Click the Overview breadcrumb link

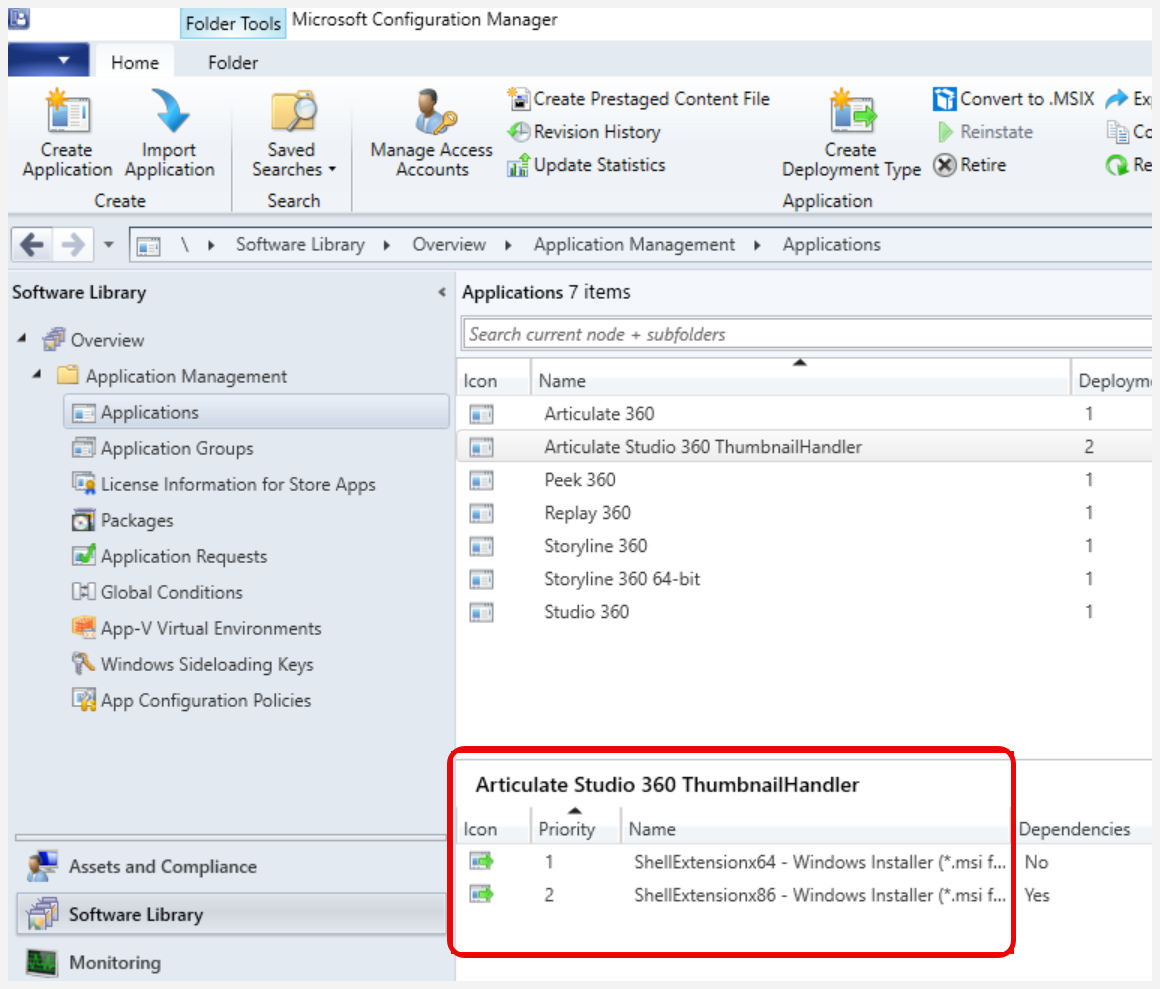pos(449,244)
